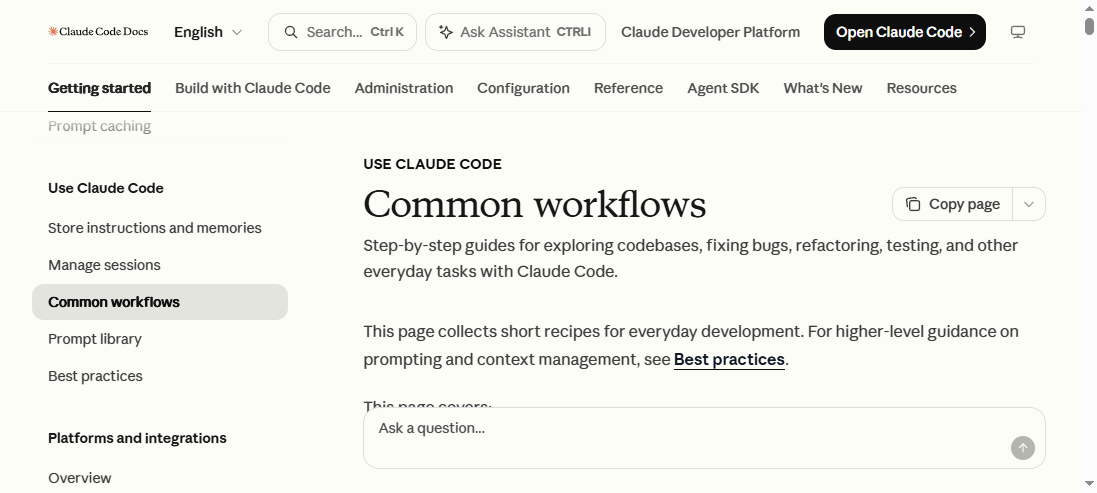The height and width of the screenshot is (493, 1097).
Task: Click the arrow in Open Claude Code
Action: 972,32
